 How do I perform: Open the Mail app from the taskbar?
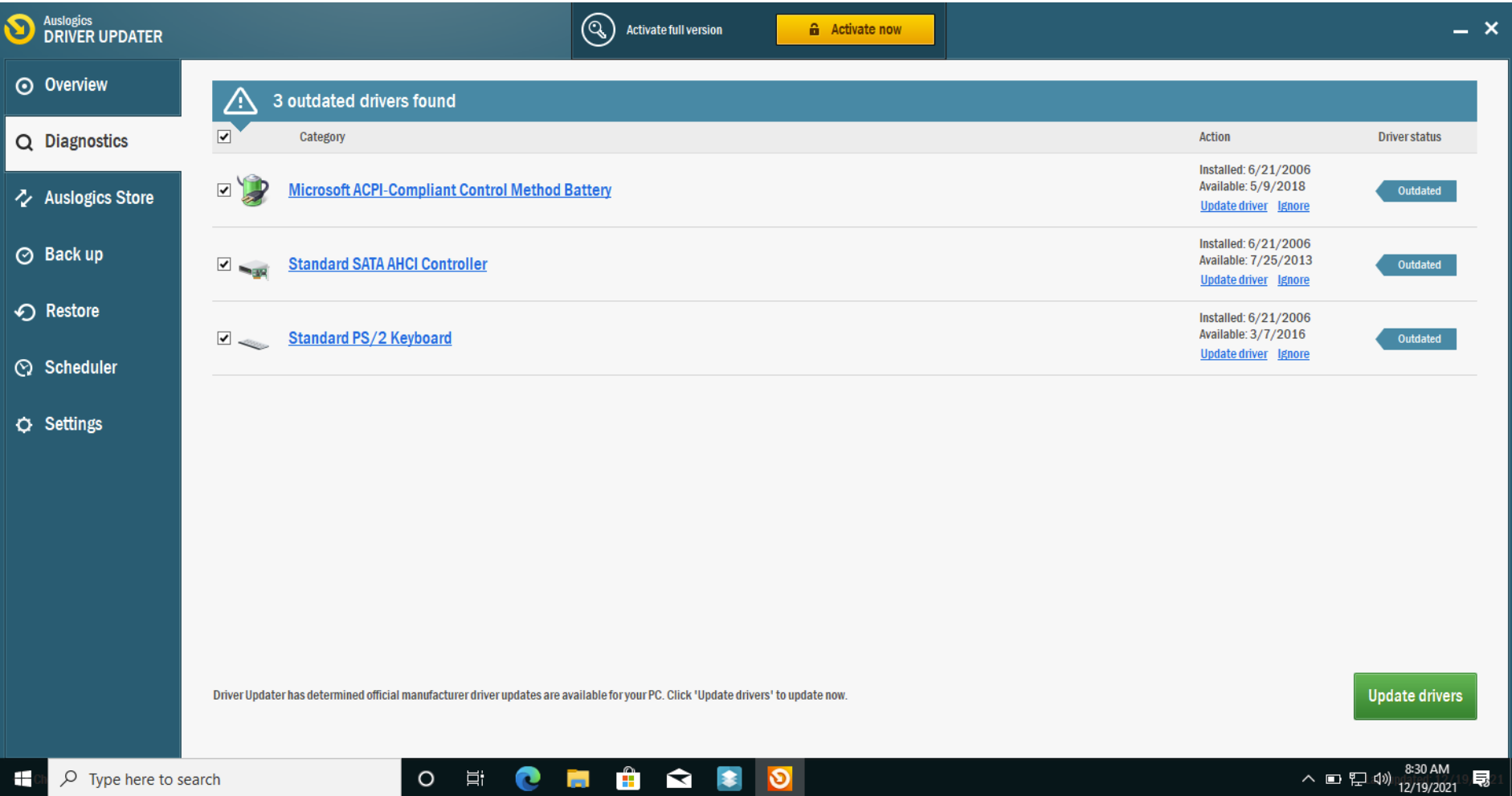pyautogui.click(x=679, y=778)
